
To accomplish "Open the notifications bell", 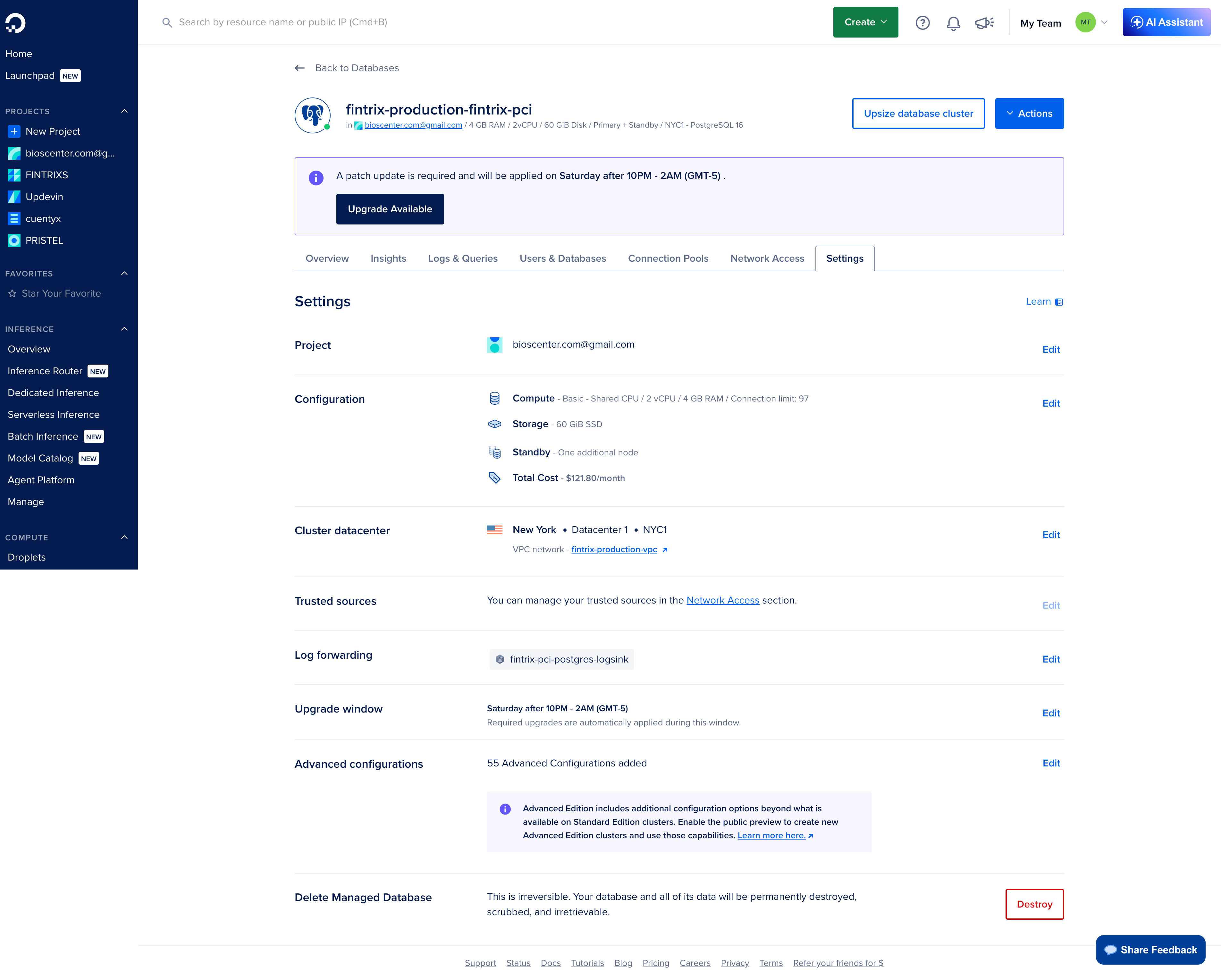I will [x=954, y=23].
